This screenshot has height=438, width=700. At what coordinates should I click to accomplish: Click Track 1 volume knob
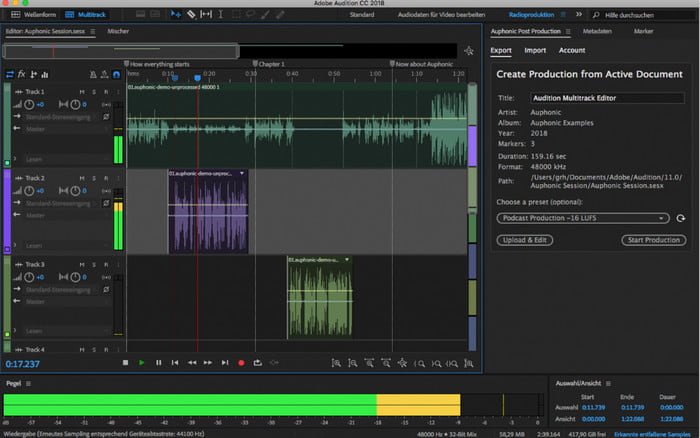click(x=29, y=104)
